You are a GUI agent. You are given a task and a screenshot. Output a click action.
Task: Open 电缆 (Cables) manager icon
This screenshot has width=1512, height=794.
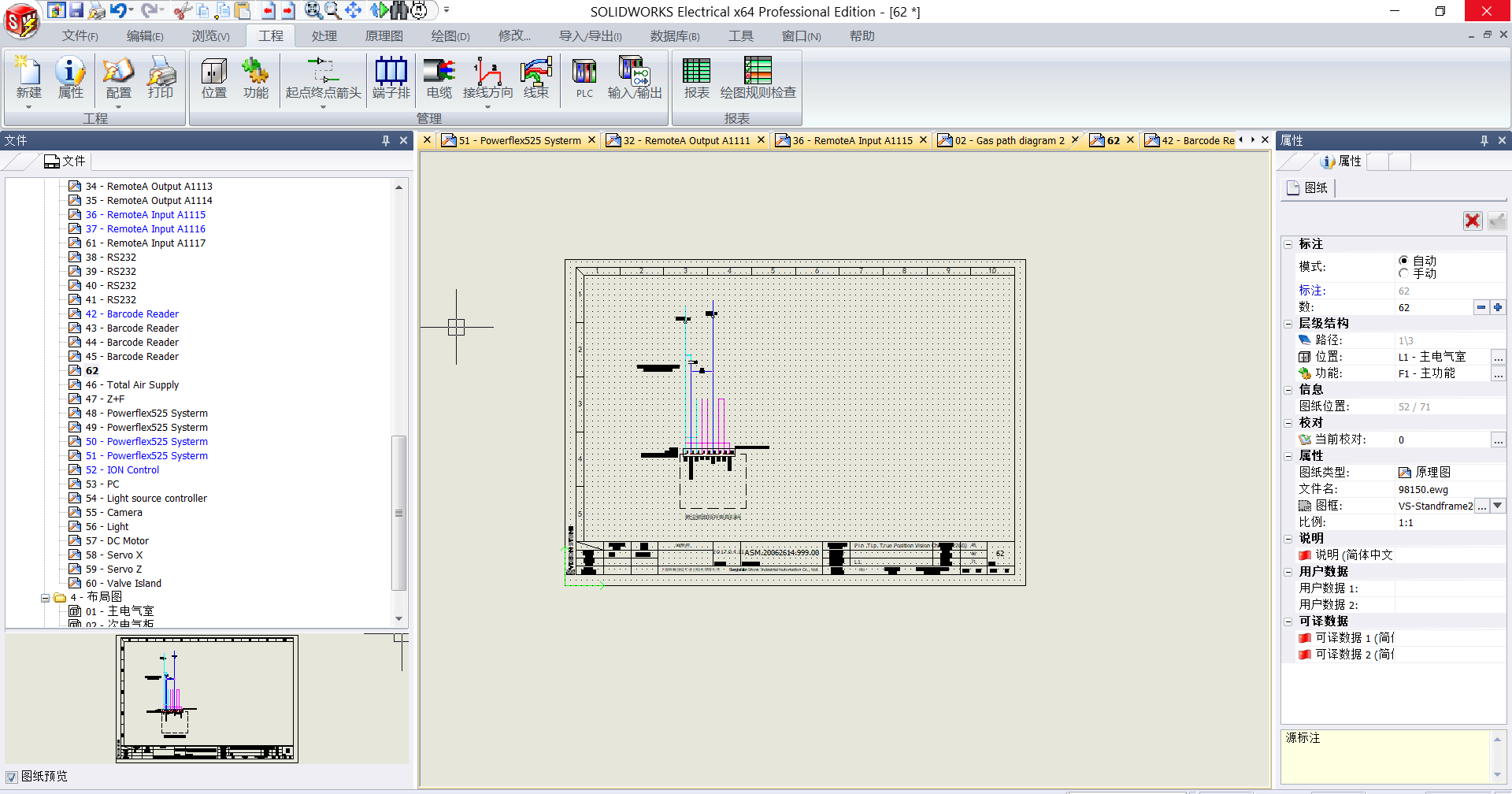tap(439, 77)
